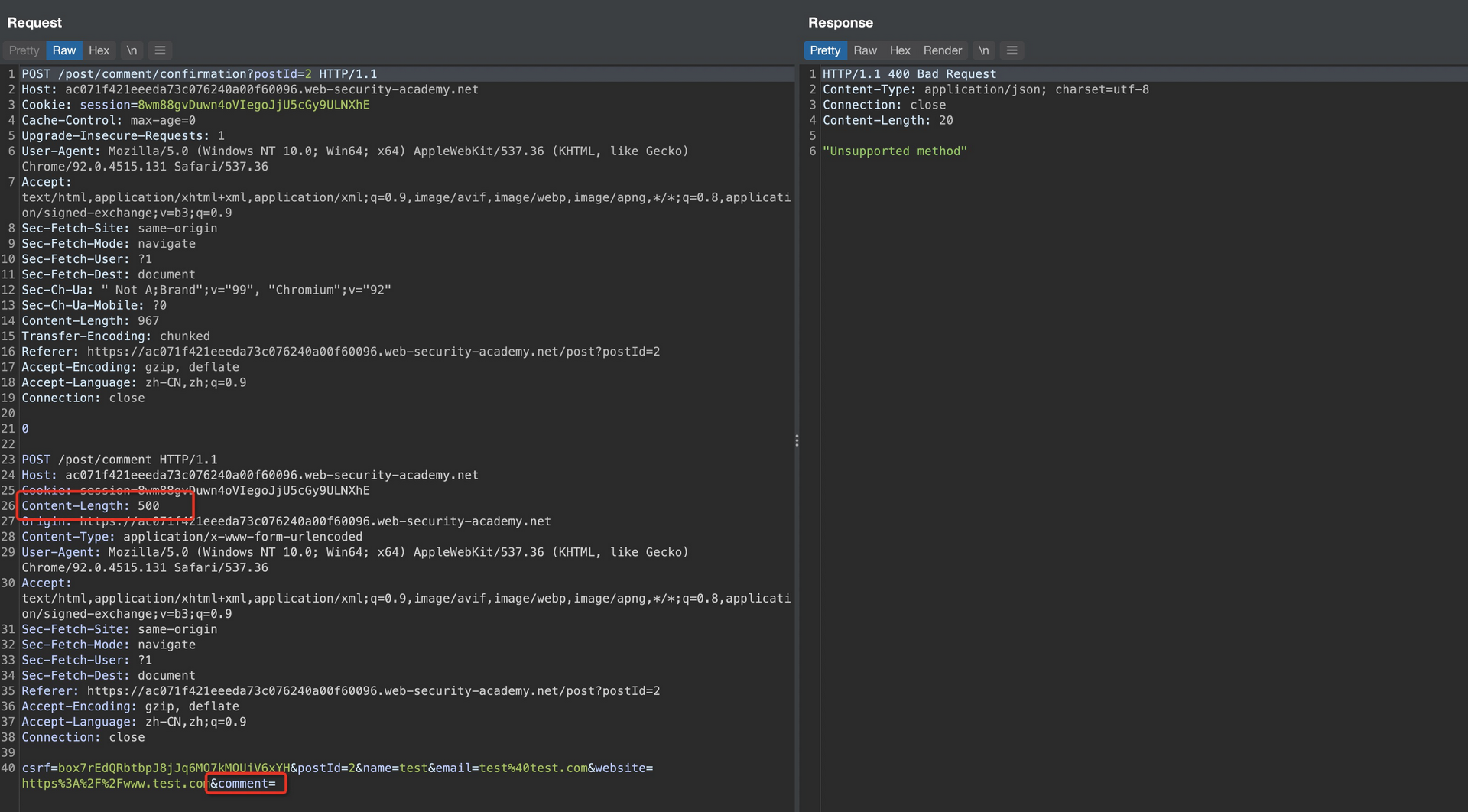Viewport: 1468px width, 812px height.
Task: Click the divider handle between Request and Response
Action: pyautogui.click(x=797, y=440)
